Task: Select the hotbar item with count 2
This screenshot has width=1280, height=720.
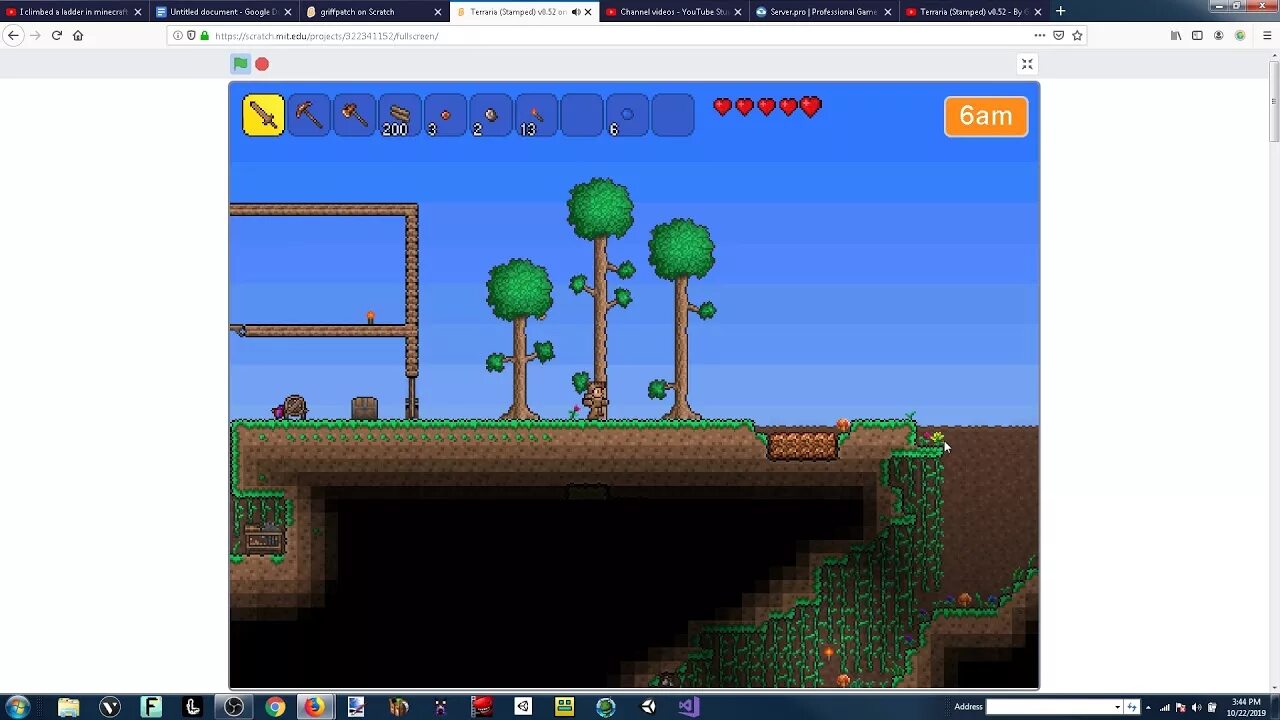Action: (x=490, y=115)
